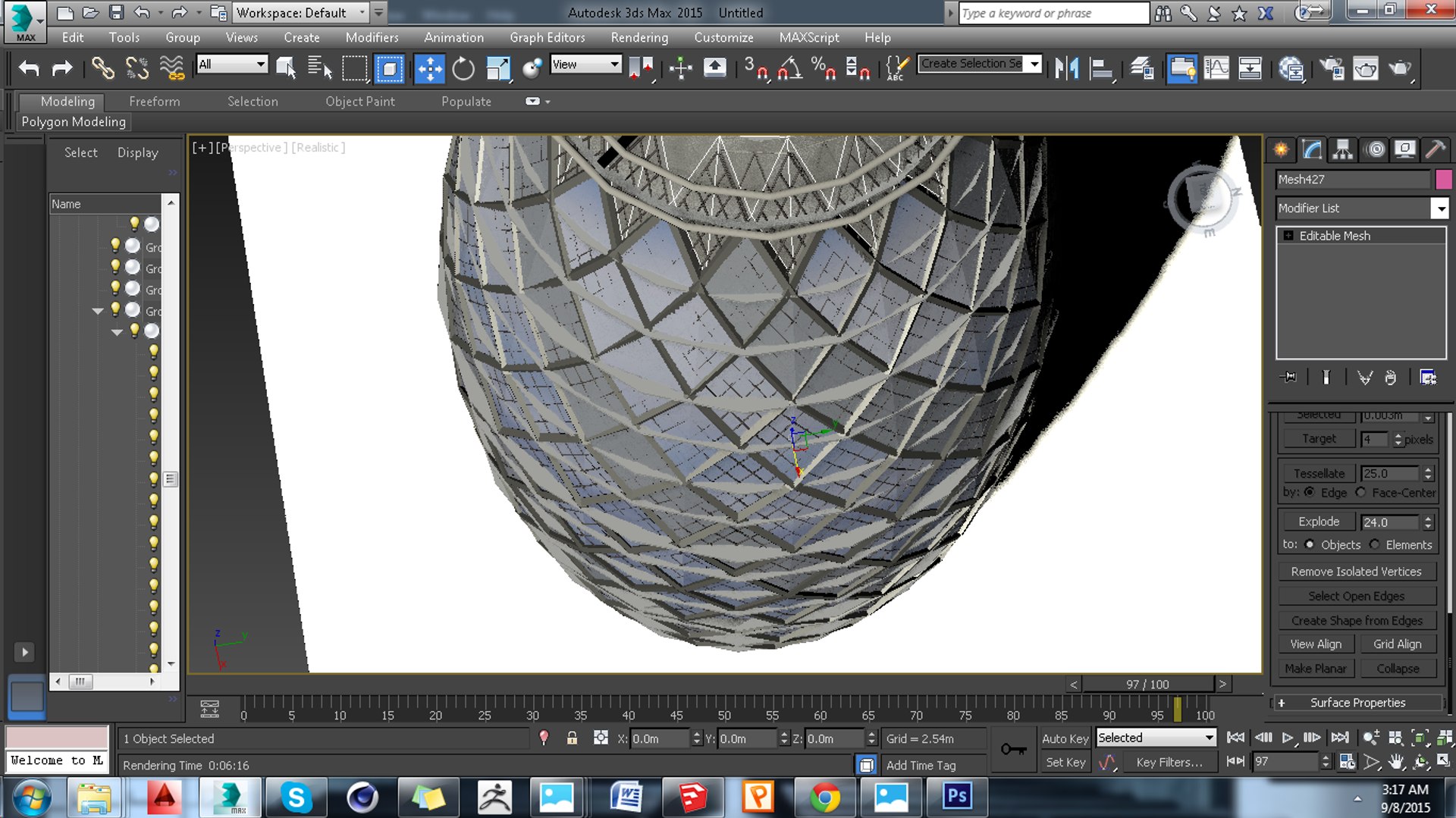The image size is (1456, 818).
Task: Click the search keyword or phrase field
Action: pos(1054,13)
